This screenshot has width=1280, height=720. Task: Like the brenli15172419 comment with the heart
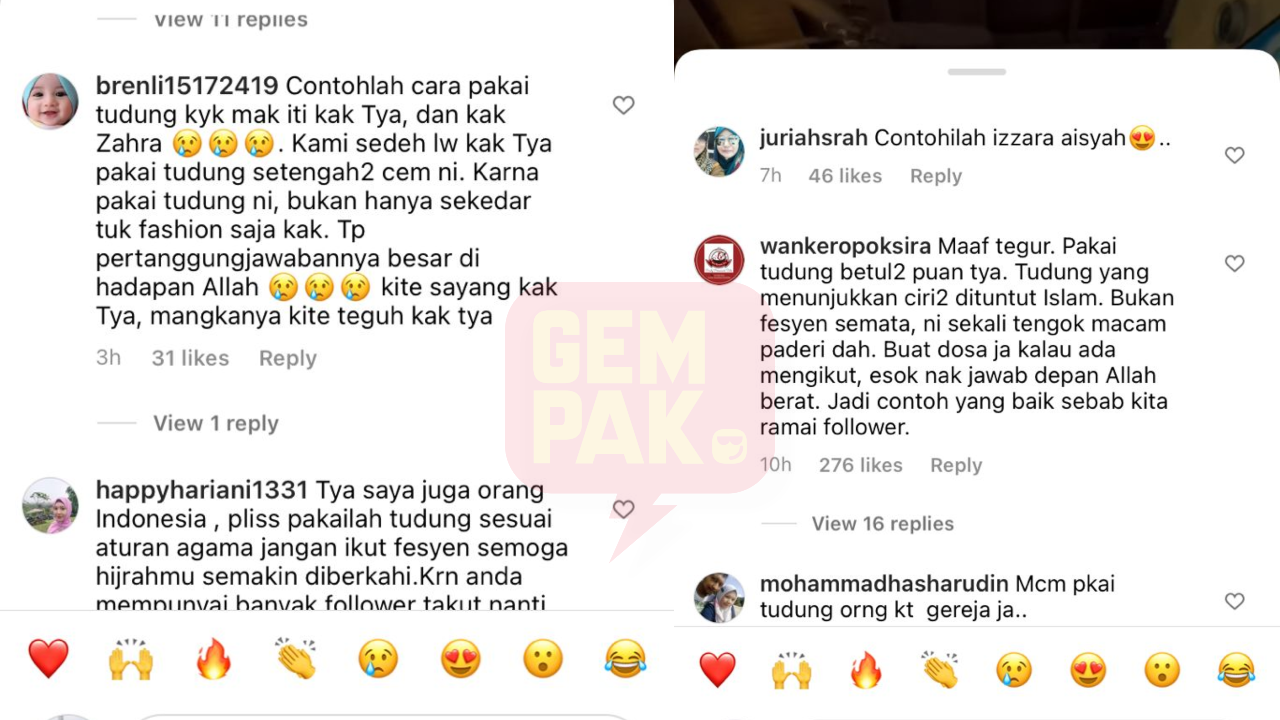(x=623, y=105)
